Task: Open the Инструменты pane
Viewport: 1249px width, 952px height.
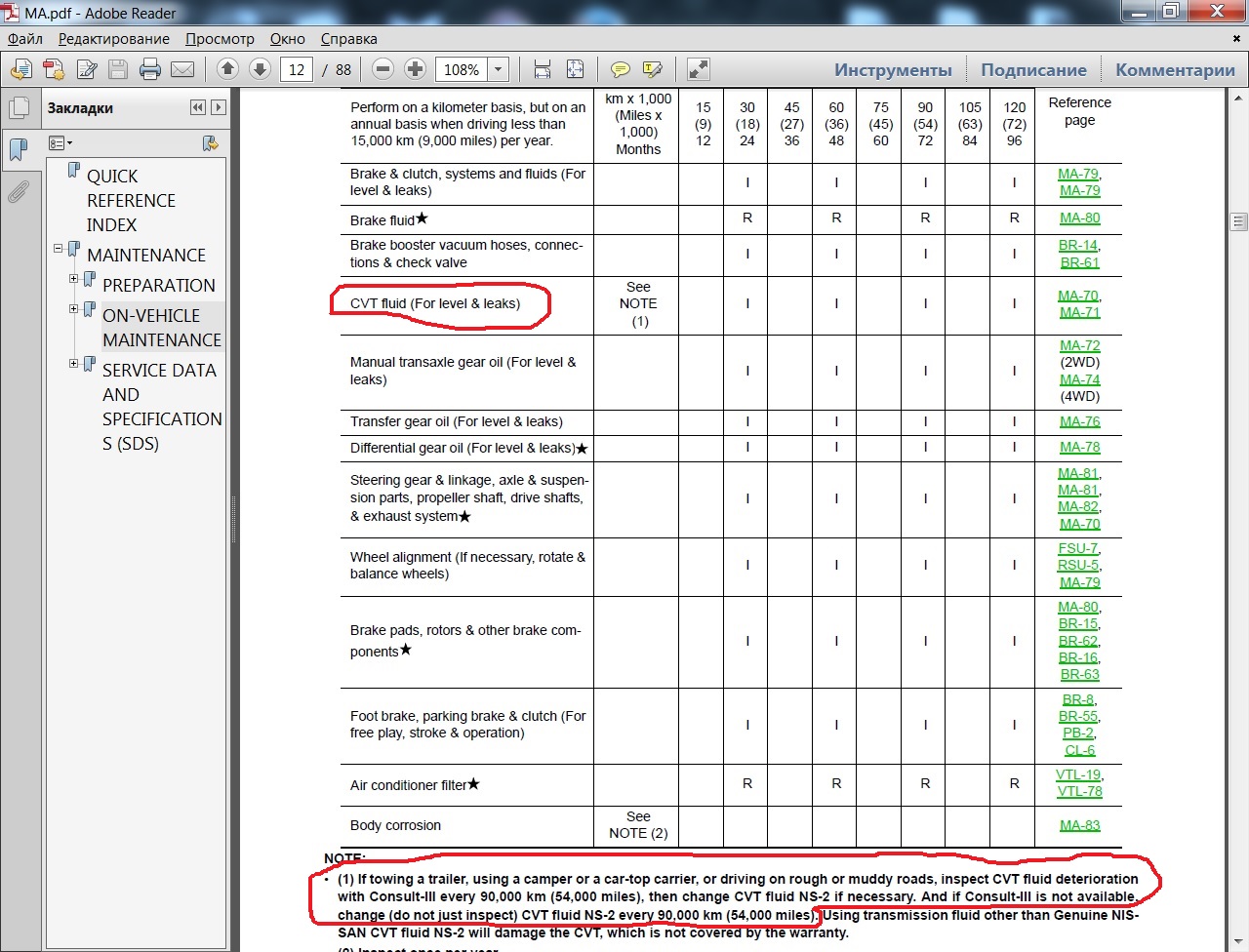Action: (892, 70)
